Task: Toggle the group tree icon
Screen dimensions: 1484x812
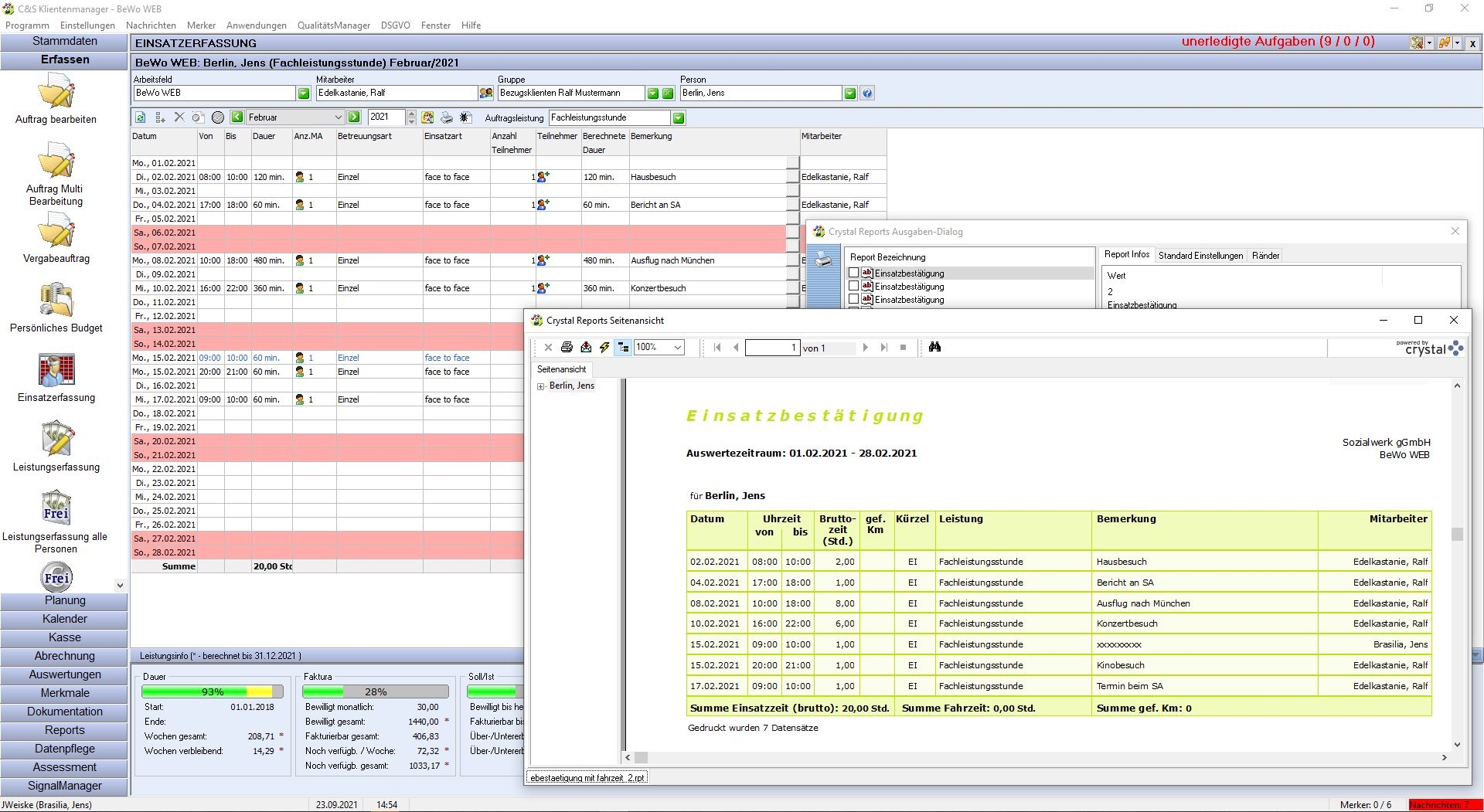Action: click(623, 348)
